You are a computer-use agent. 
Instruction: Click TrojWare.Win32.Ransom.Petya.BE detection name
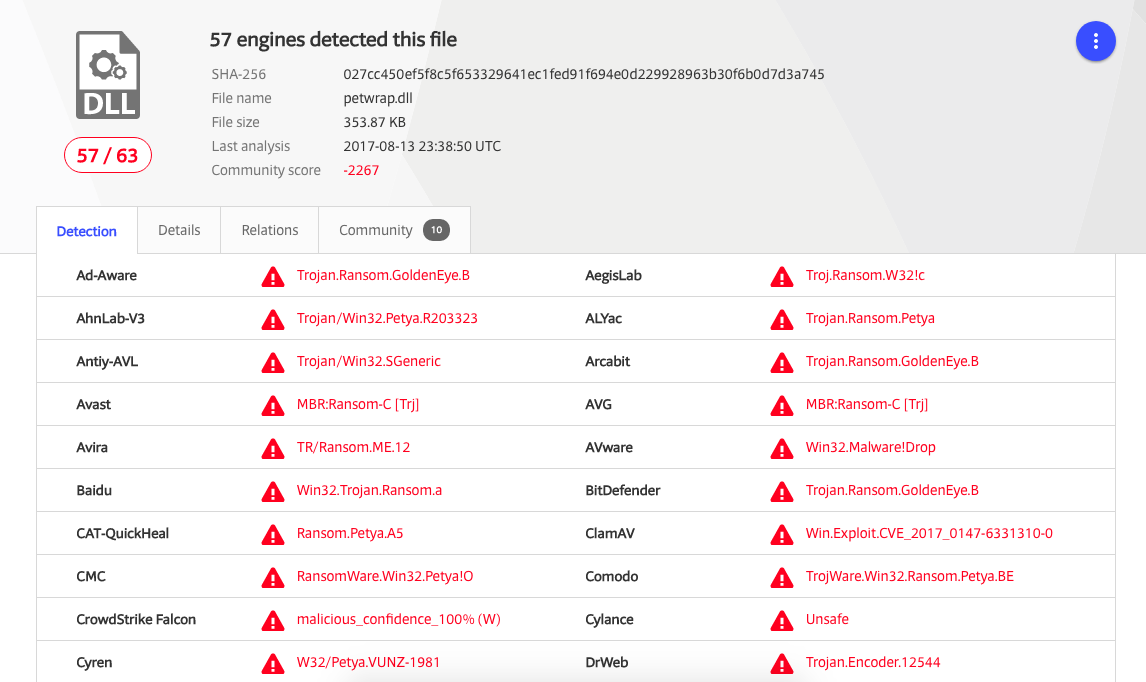click(909, 577)
